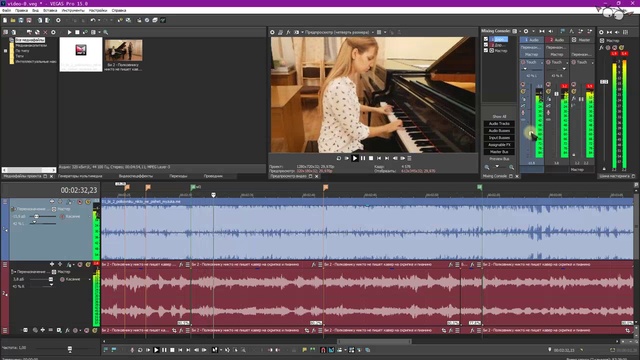This screenshot has height=360, width=640.
Task: Pause timeline in bottom transport bar
Action: (x=164, y=350)
